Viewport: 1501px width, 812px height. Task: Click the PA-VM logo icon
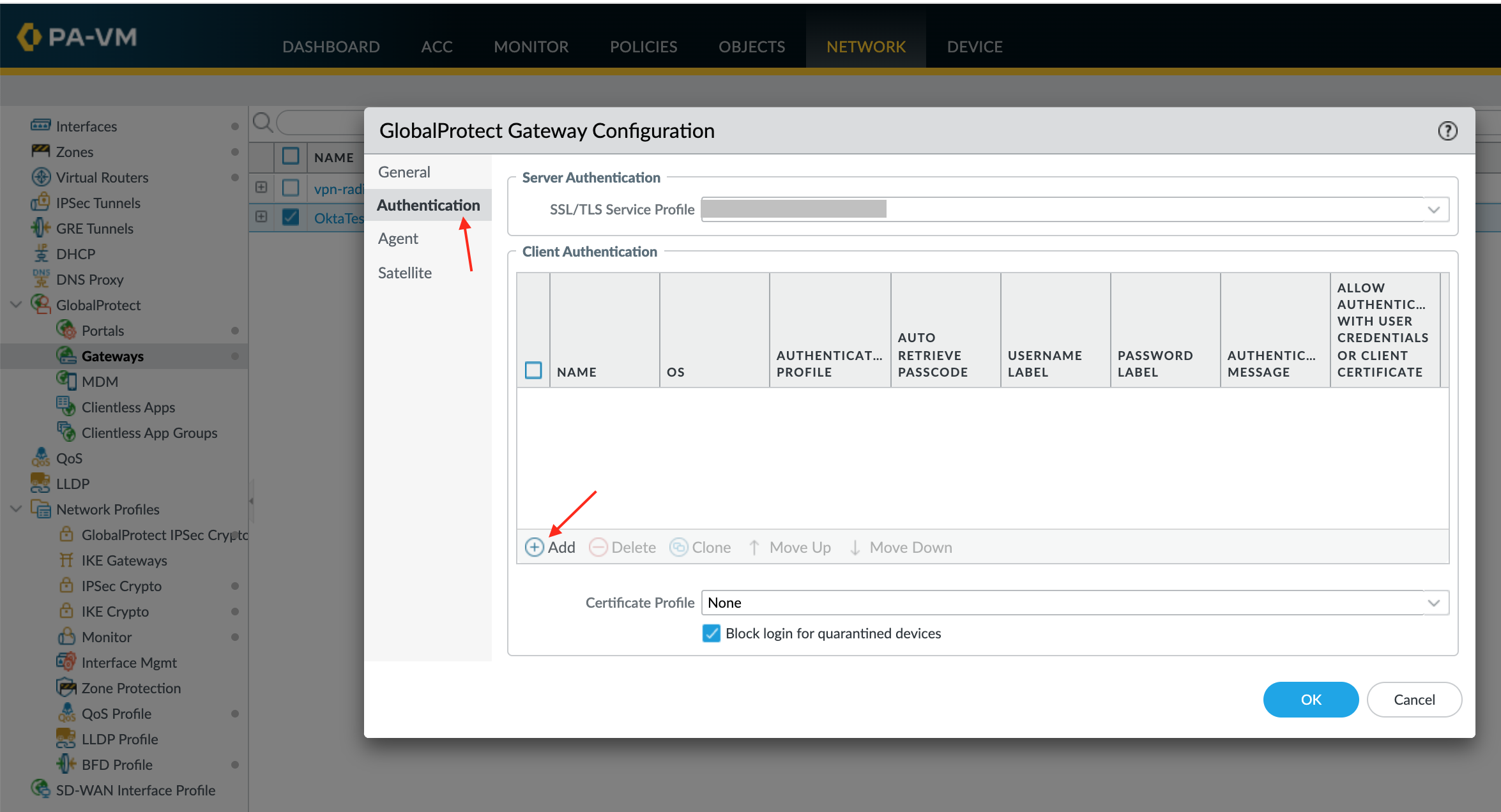tap(29, 36)
